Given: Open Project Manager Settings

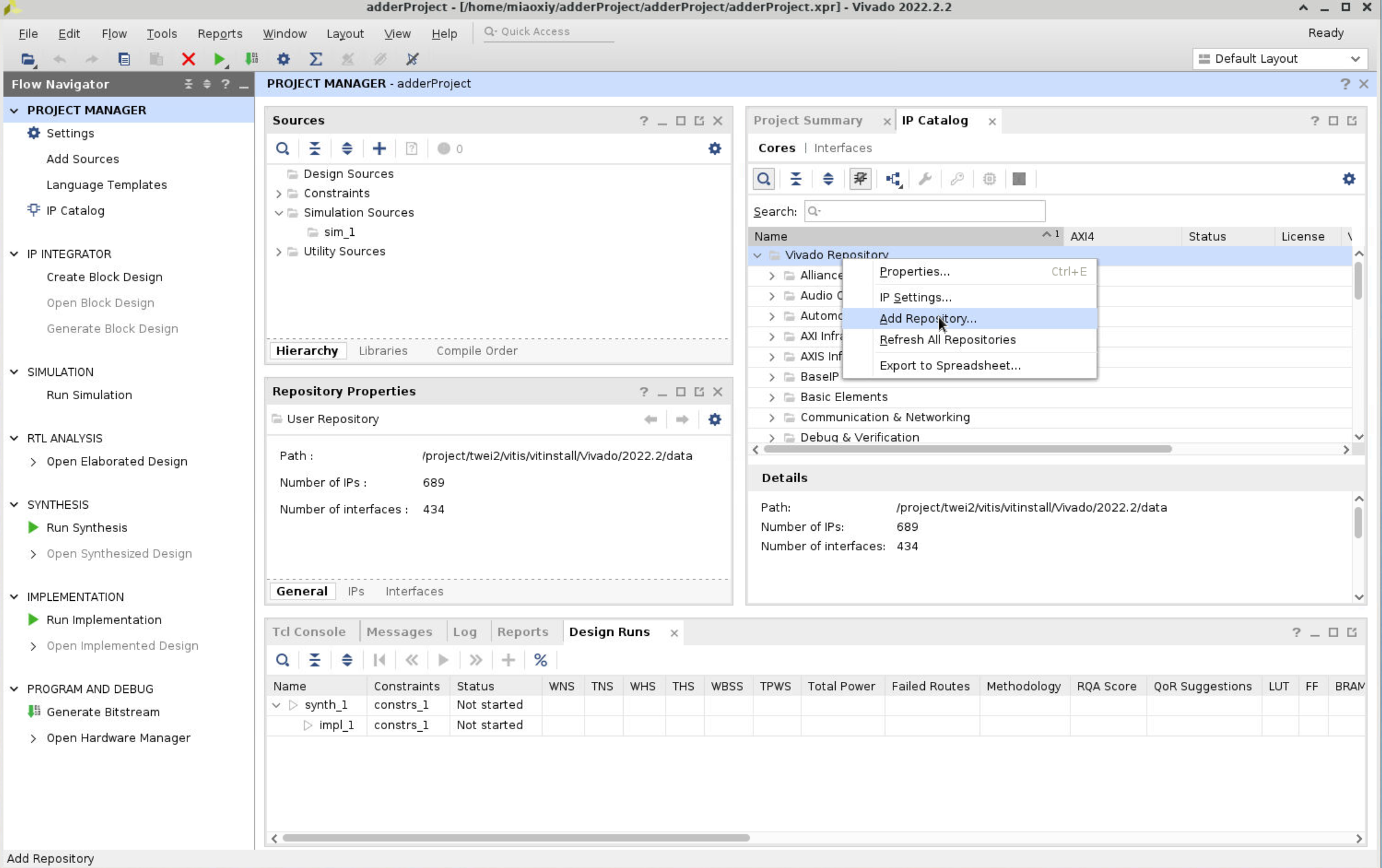Looking at the screenshot, I should coord(70,133).
